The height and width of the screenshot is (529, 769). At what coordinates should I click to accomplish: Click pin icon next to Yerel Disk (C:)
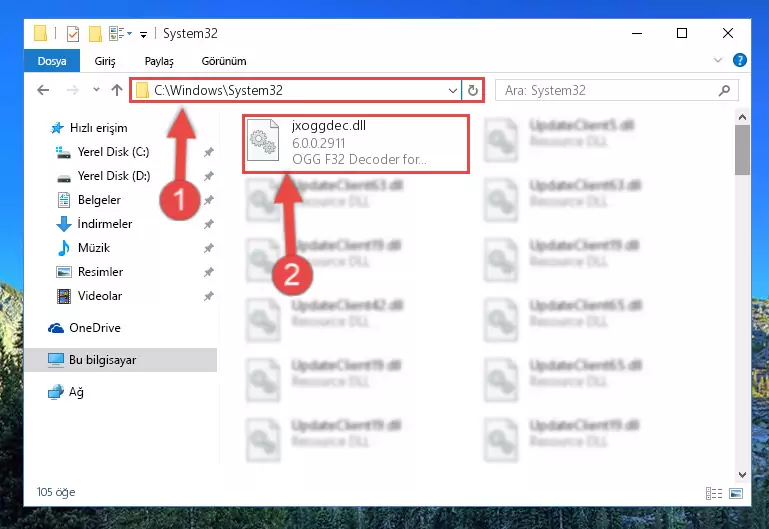pos(209,152)
